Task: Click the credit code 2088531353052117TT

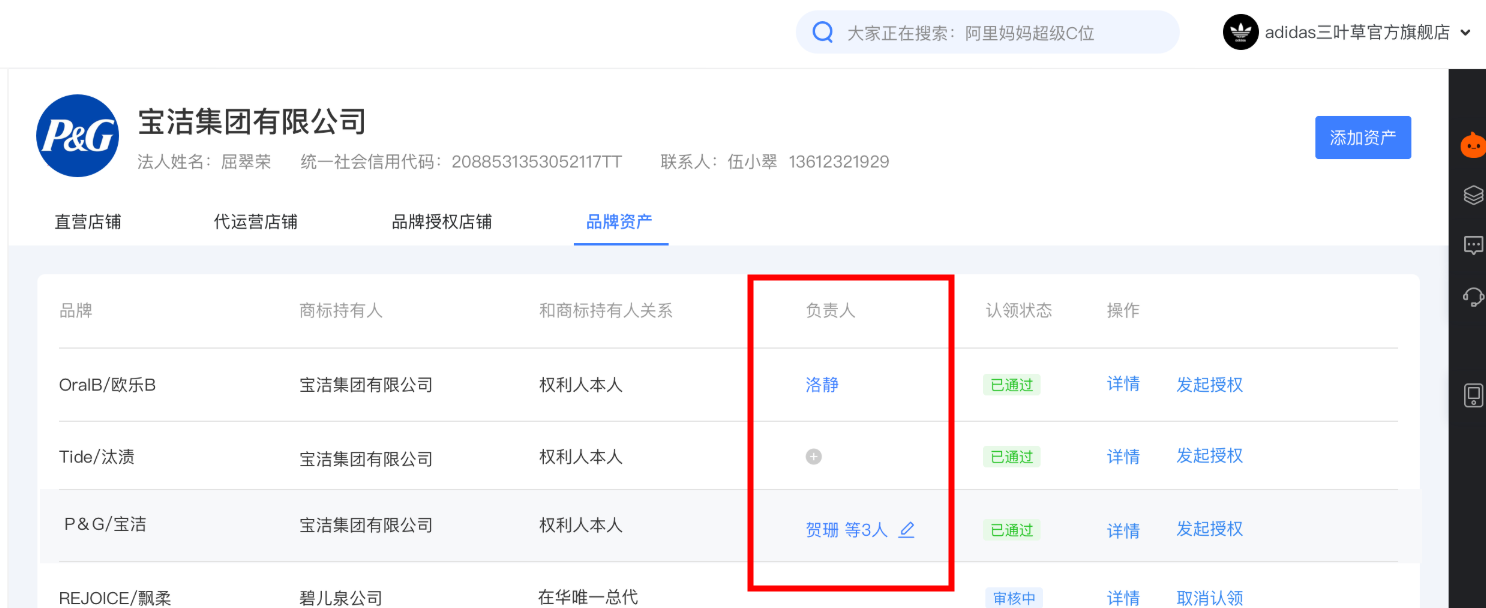Action: coord(537,162)
